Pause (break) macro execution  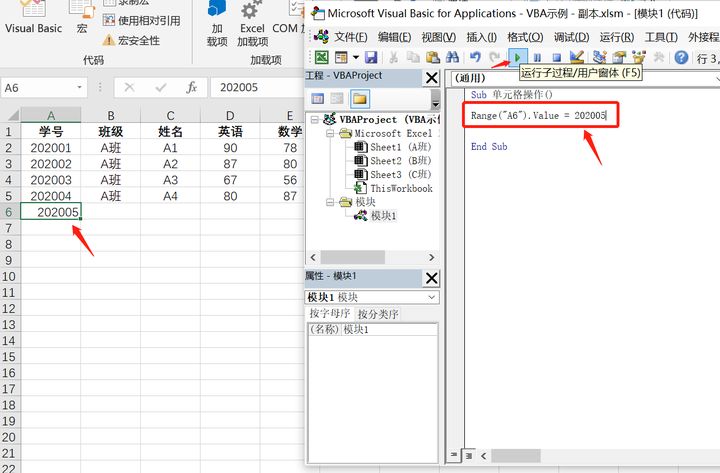pyautogui.click(x=537, y=57)
